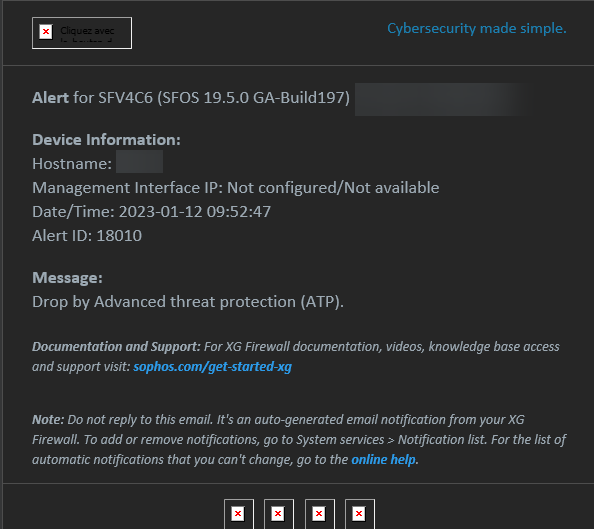This screenshot has height=529, width=594.
Task: Click the "Documentation and Support:" label
Action: pos(116,347)
